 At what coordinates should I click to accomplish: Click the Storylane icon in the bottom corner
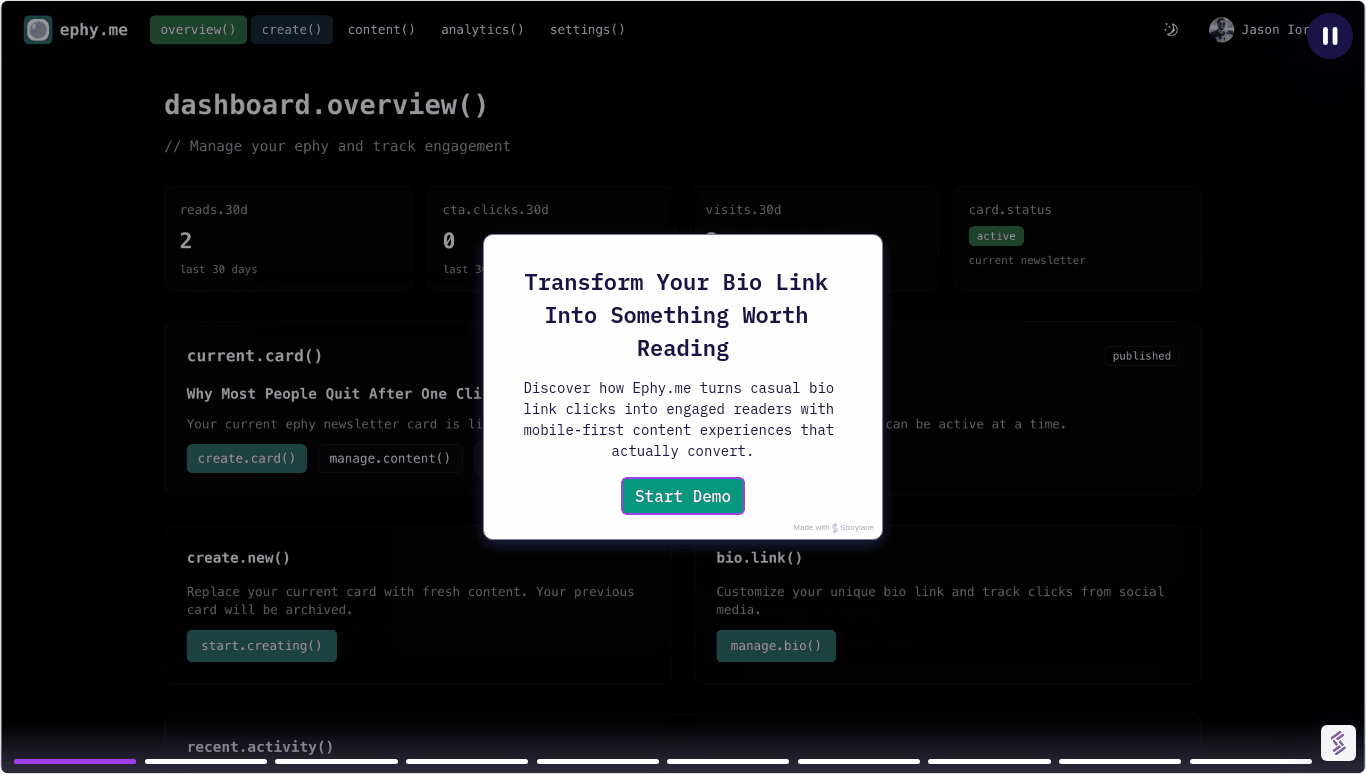tap(1338, 743)
